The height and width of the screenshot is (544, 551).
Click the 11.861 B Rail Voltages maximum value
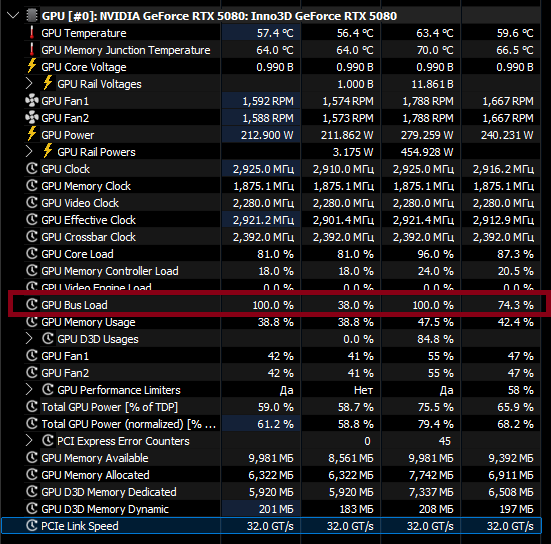click(432, 84)
